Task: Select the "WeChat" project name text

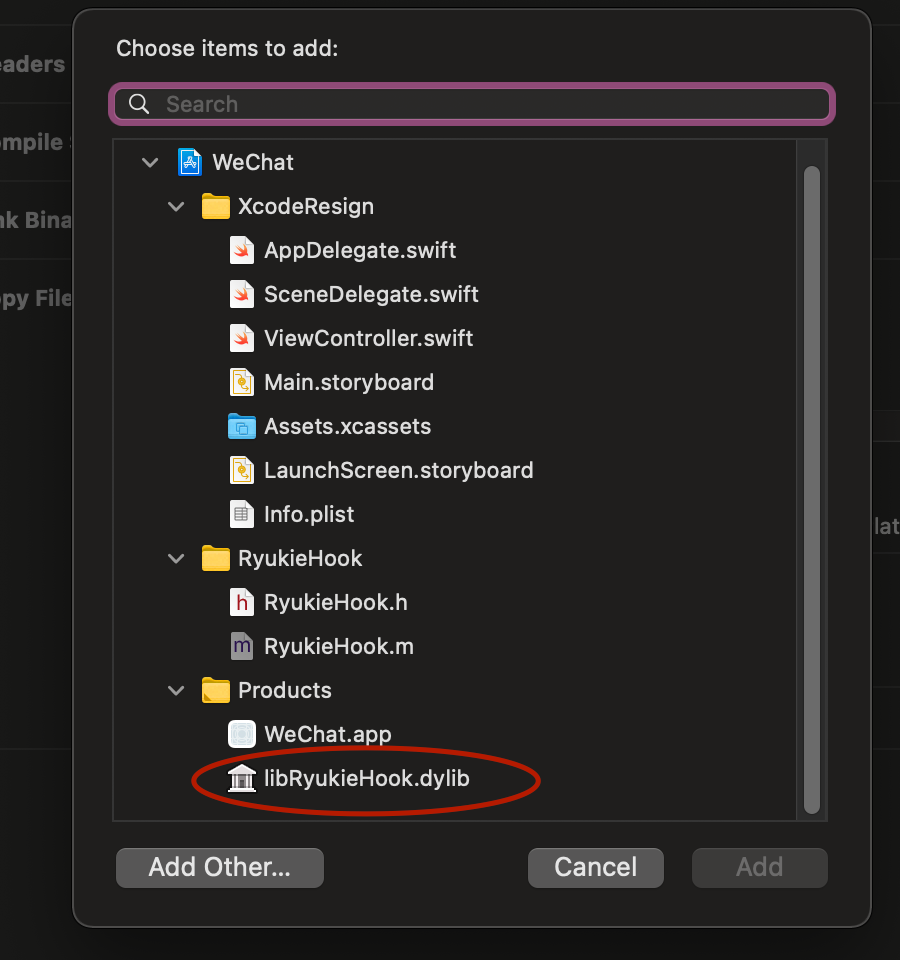Action: [253, 162]
